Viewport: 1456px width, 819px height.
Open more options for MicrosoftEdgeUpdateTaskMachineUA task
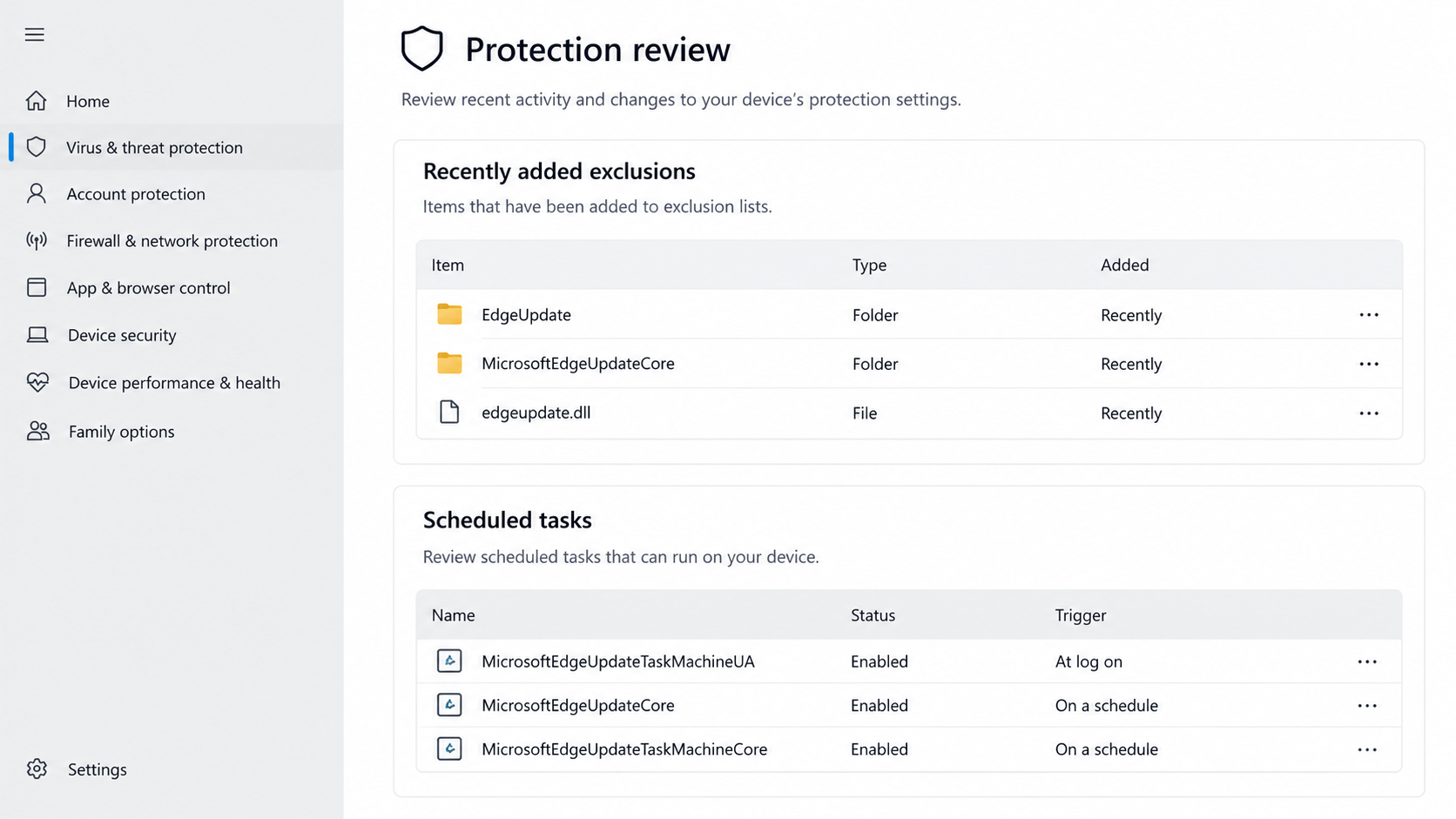click(x=1367, y=661)
